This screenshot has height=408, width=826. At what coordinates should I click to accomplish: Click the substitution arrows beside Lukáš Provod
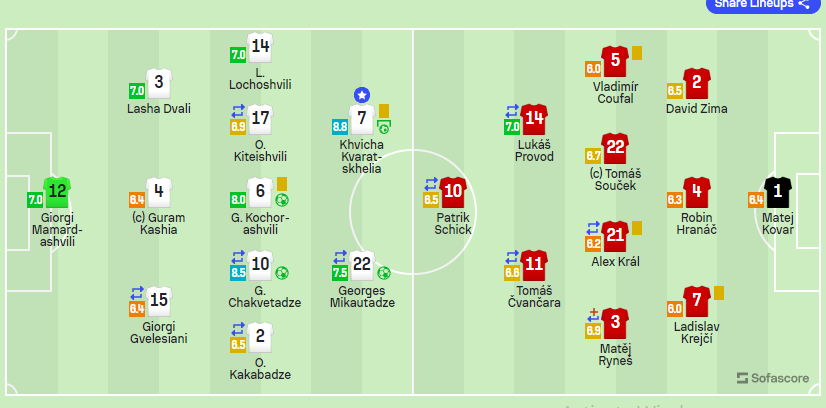513,111
